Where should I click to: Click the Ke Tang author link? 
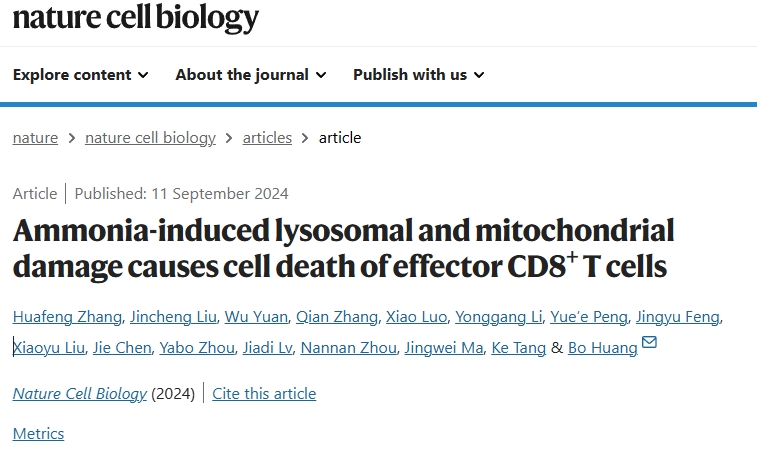coord(519,348)
